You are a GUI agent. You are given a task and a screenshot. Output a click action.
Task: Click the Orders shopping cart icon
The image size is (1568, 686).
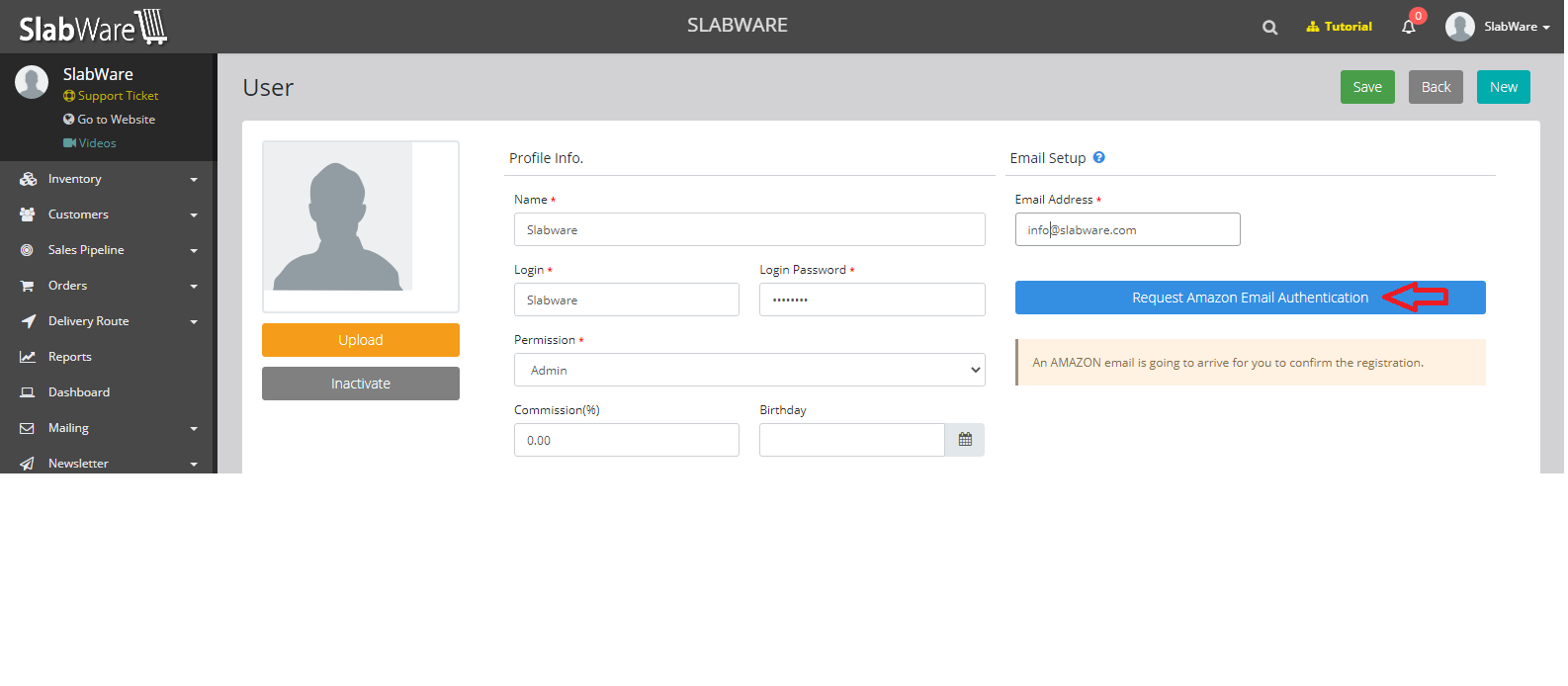(x=27, y=286)
